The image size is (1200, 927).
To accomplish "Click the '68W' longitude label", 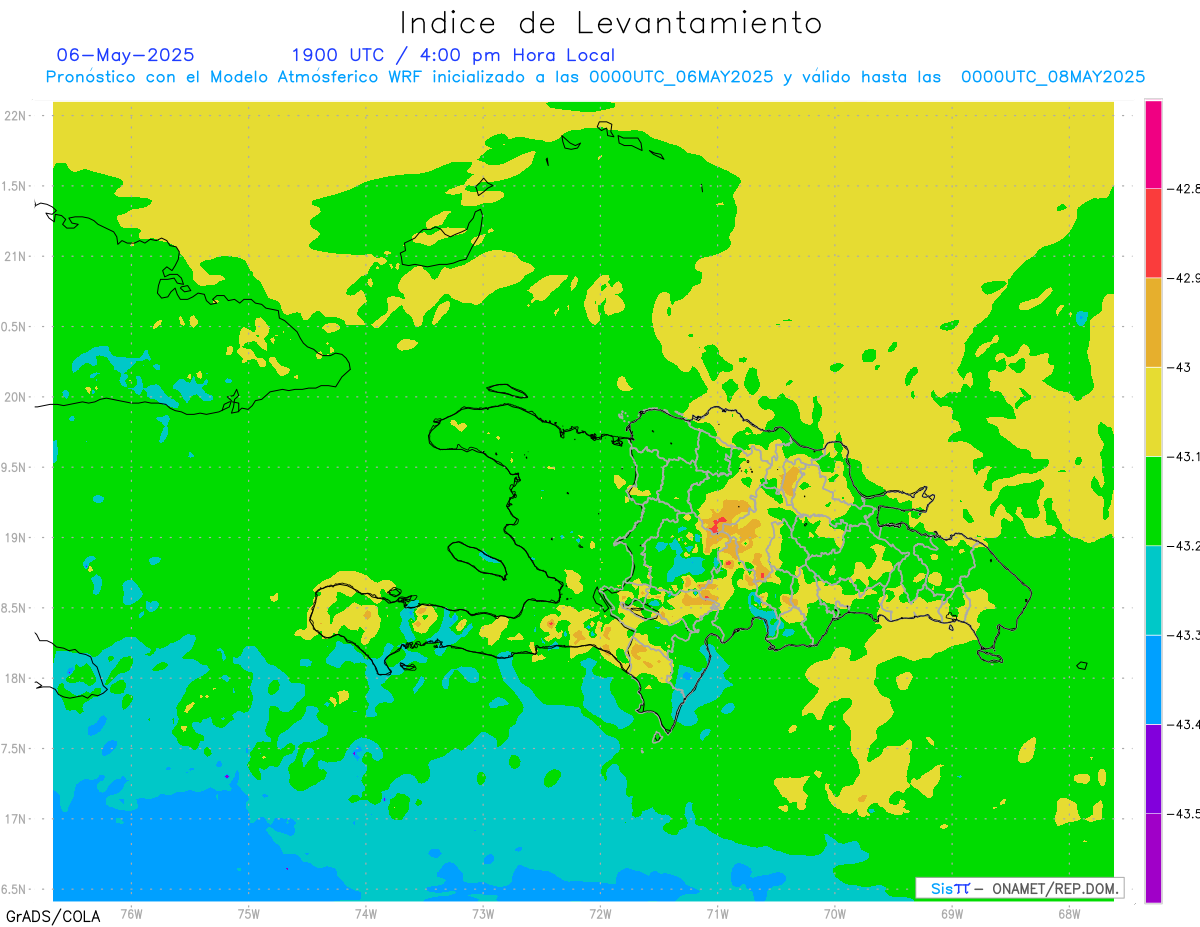I will pos(1069,913).
